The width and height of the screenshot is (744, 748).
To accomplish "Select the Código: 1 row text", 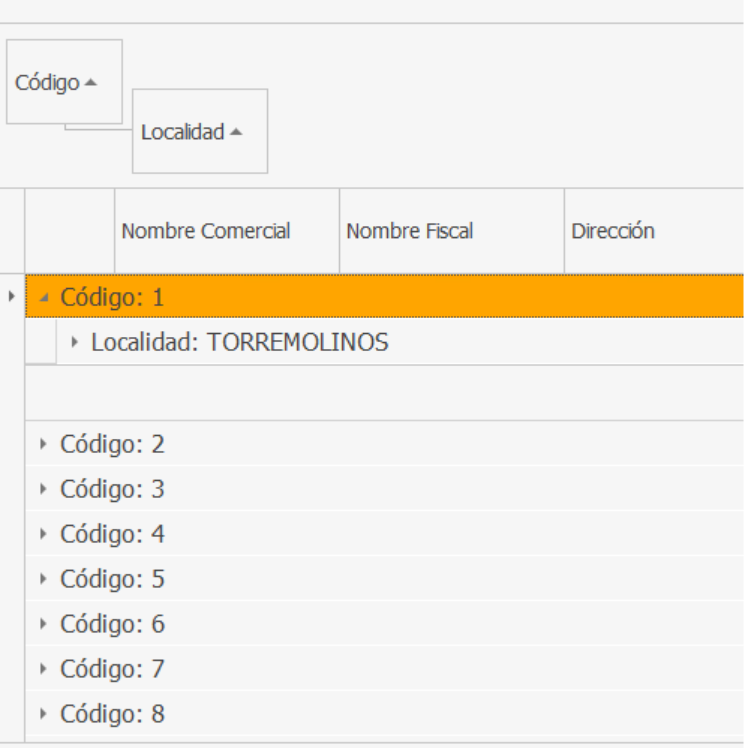I will 112,297.
